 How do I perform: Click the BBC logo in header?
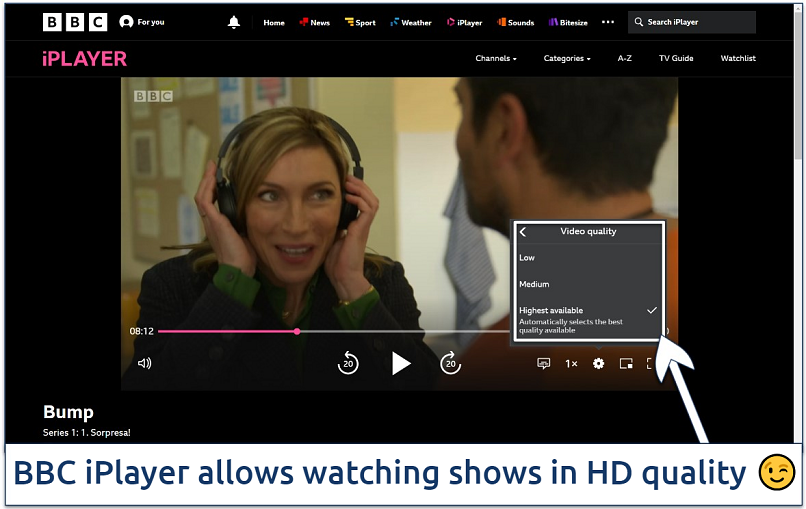click(75, 22)
